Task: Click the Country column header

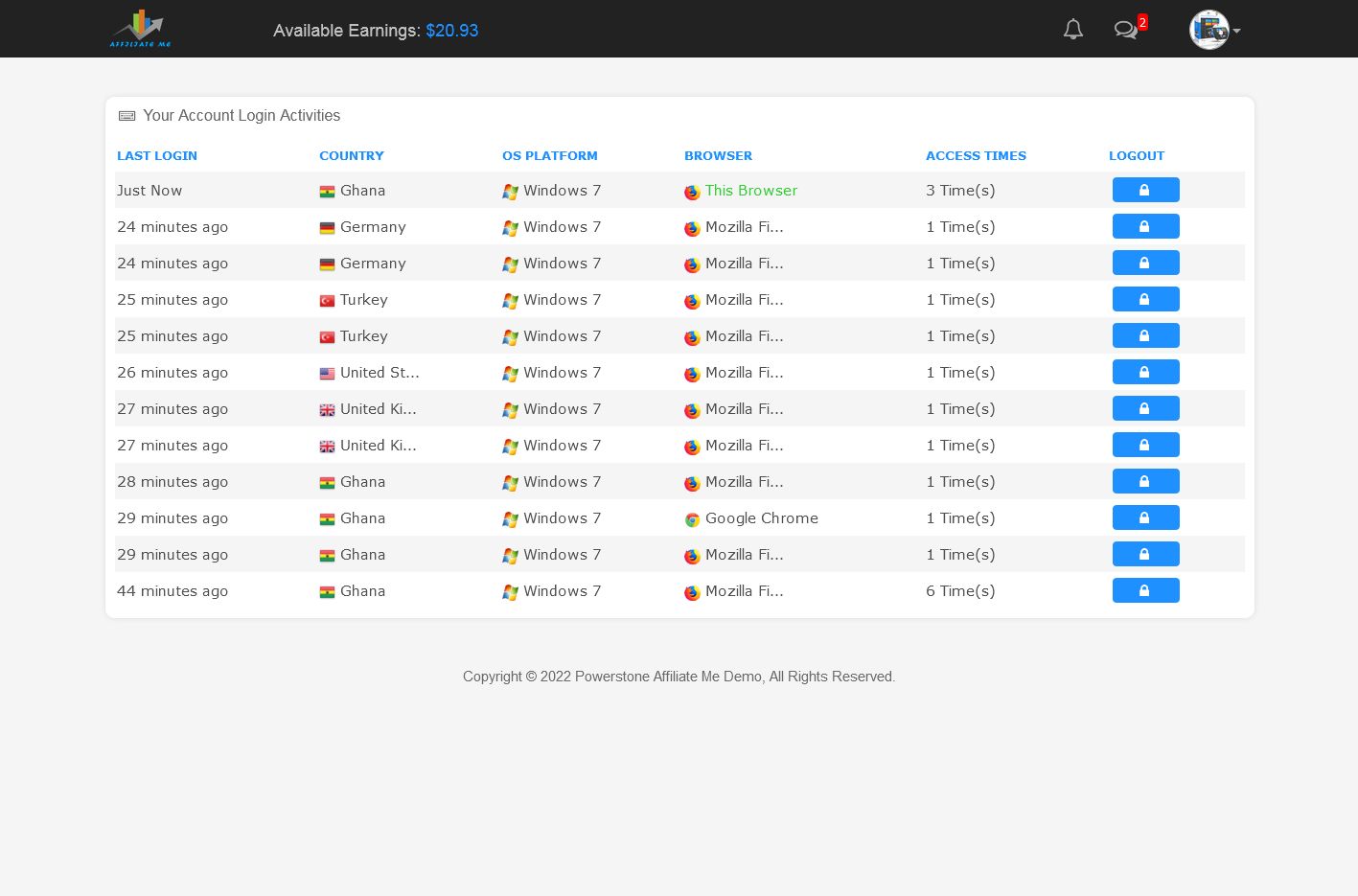Action: [x=351, y=155]
